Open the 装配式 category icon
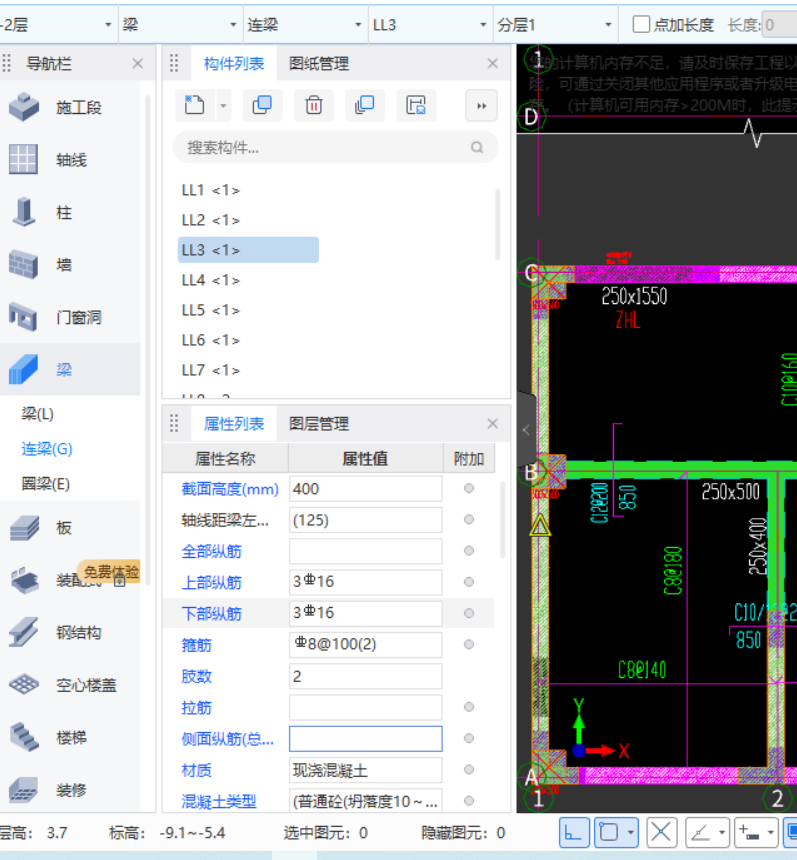Viewport: 797px width, 860px height. (24, 580)
